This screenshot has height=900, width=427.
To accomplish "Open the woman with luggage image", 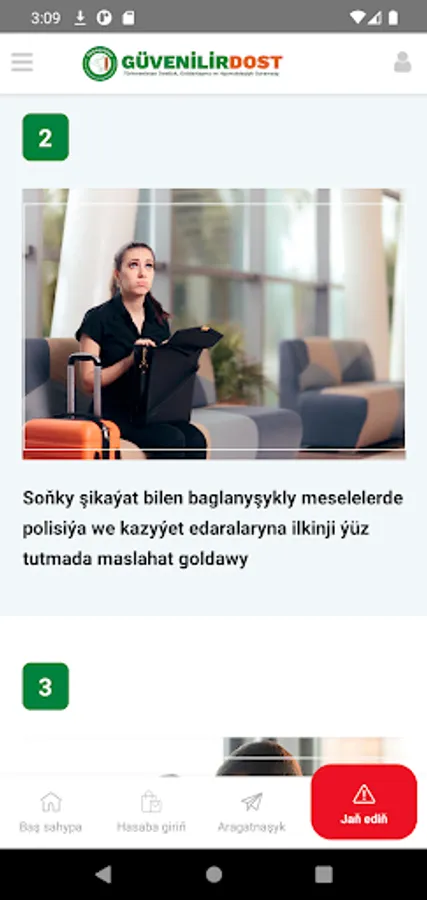I will point(214,324).
